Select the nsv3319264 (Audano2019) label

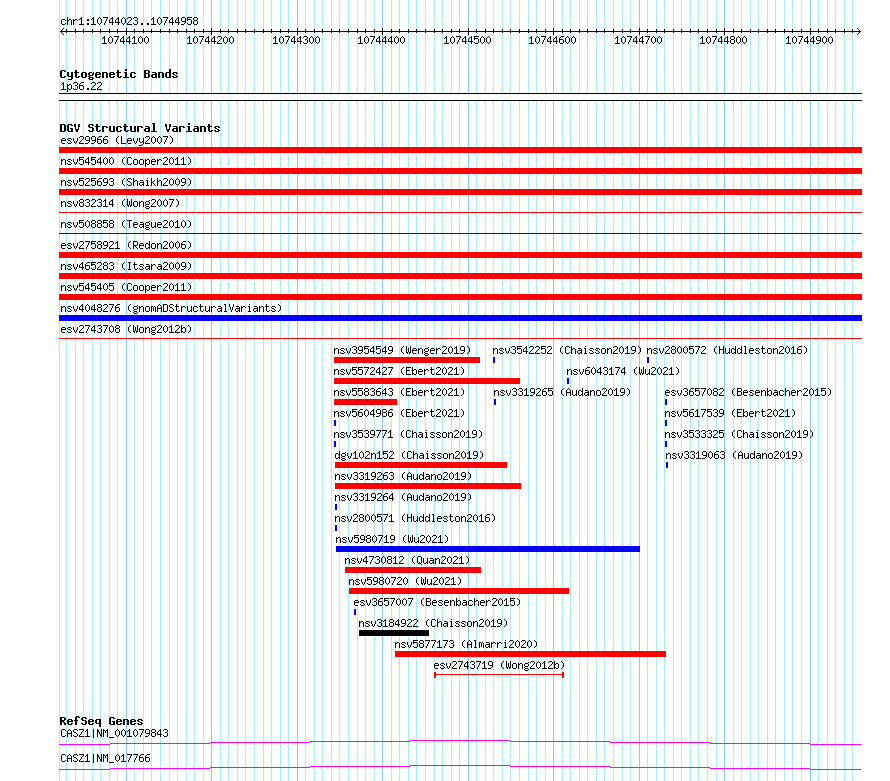pos(403,497)
